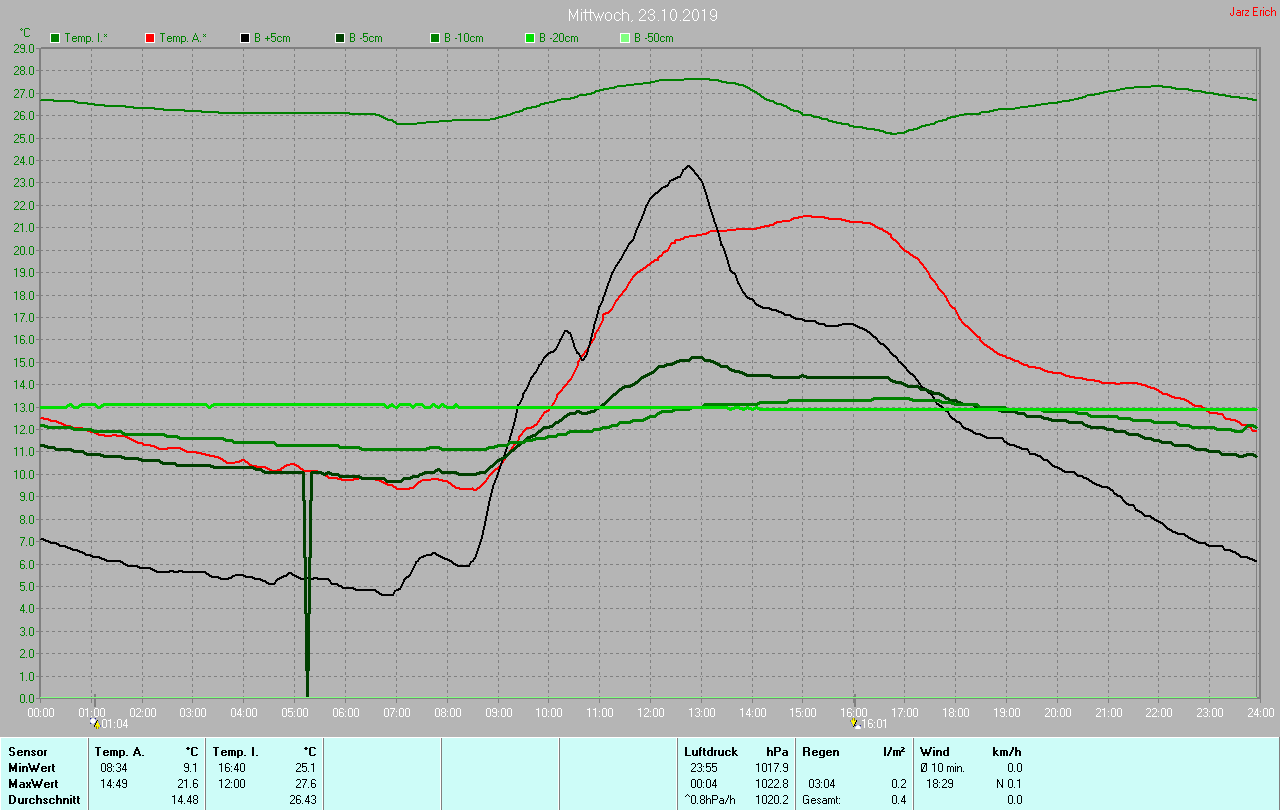1280x810 pixels.
Task: Click the °C unit label on the Y-axis
Action: [25, 33]
